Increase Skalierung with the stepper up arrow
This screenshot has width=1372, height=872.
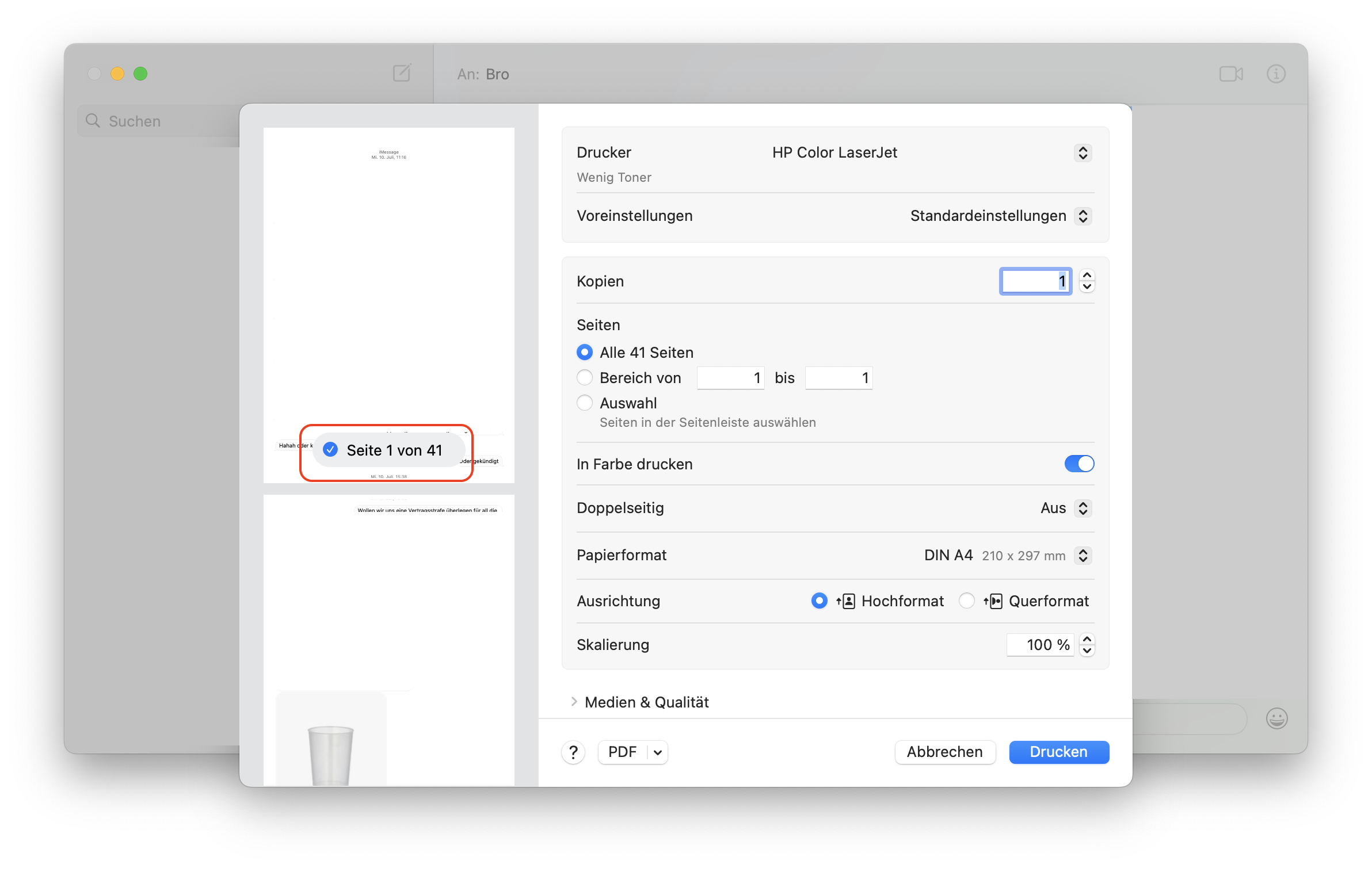(1087, 639)
